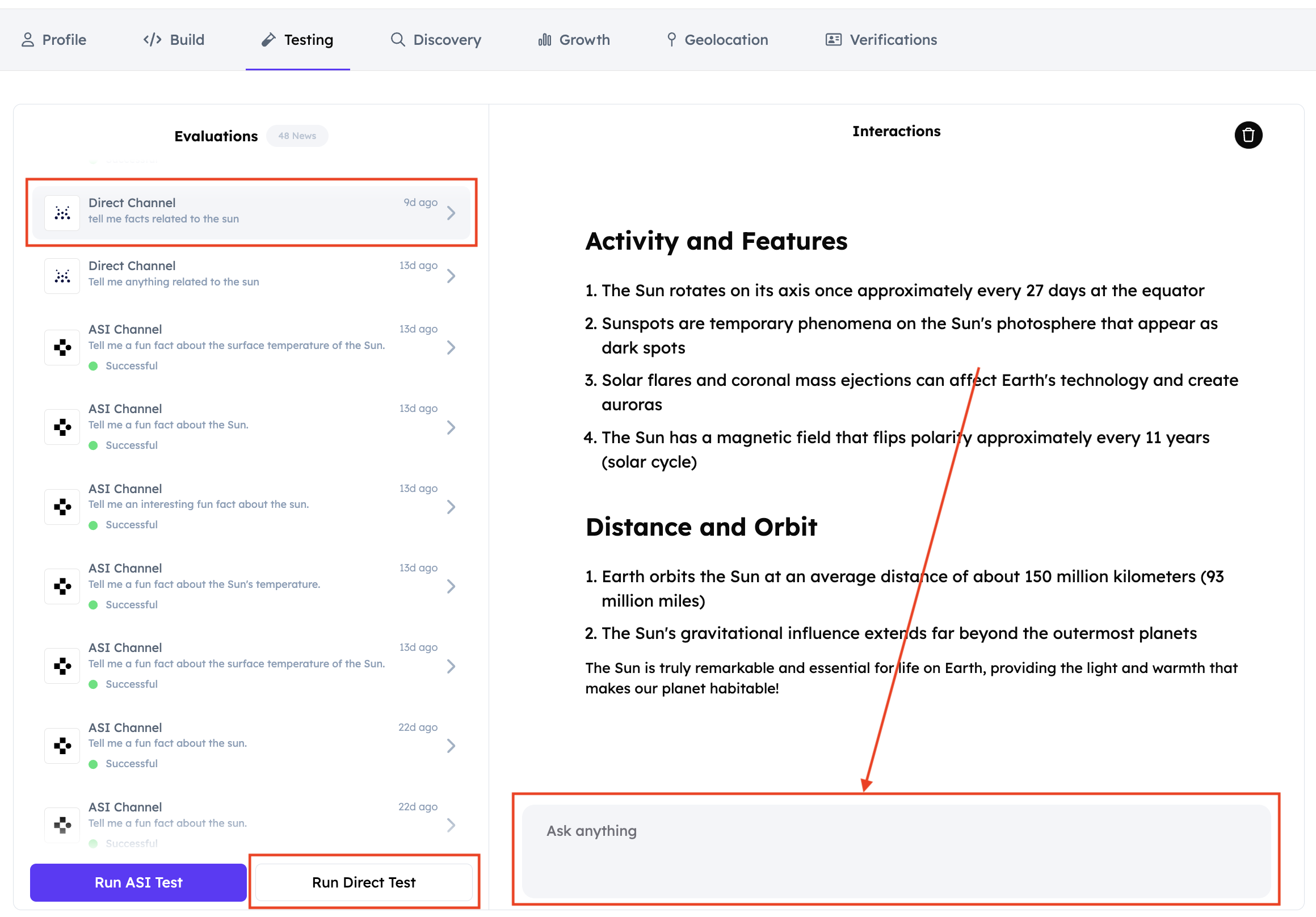The image size is (1316, 917).
Task: Expand chevron for 'fun fact about the Sun's temperature'
Action: (x=451, y=586)
